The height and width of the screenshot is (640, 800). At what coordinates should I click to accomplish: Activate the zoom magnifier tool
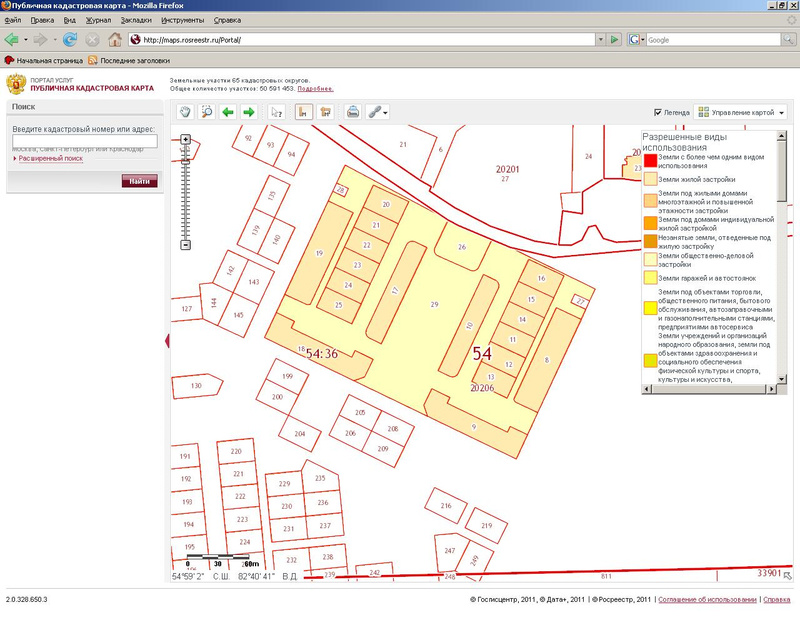[x=206, y=112]
